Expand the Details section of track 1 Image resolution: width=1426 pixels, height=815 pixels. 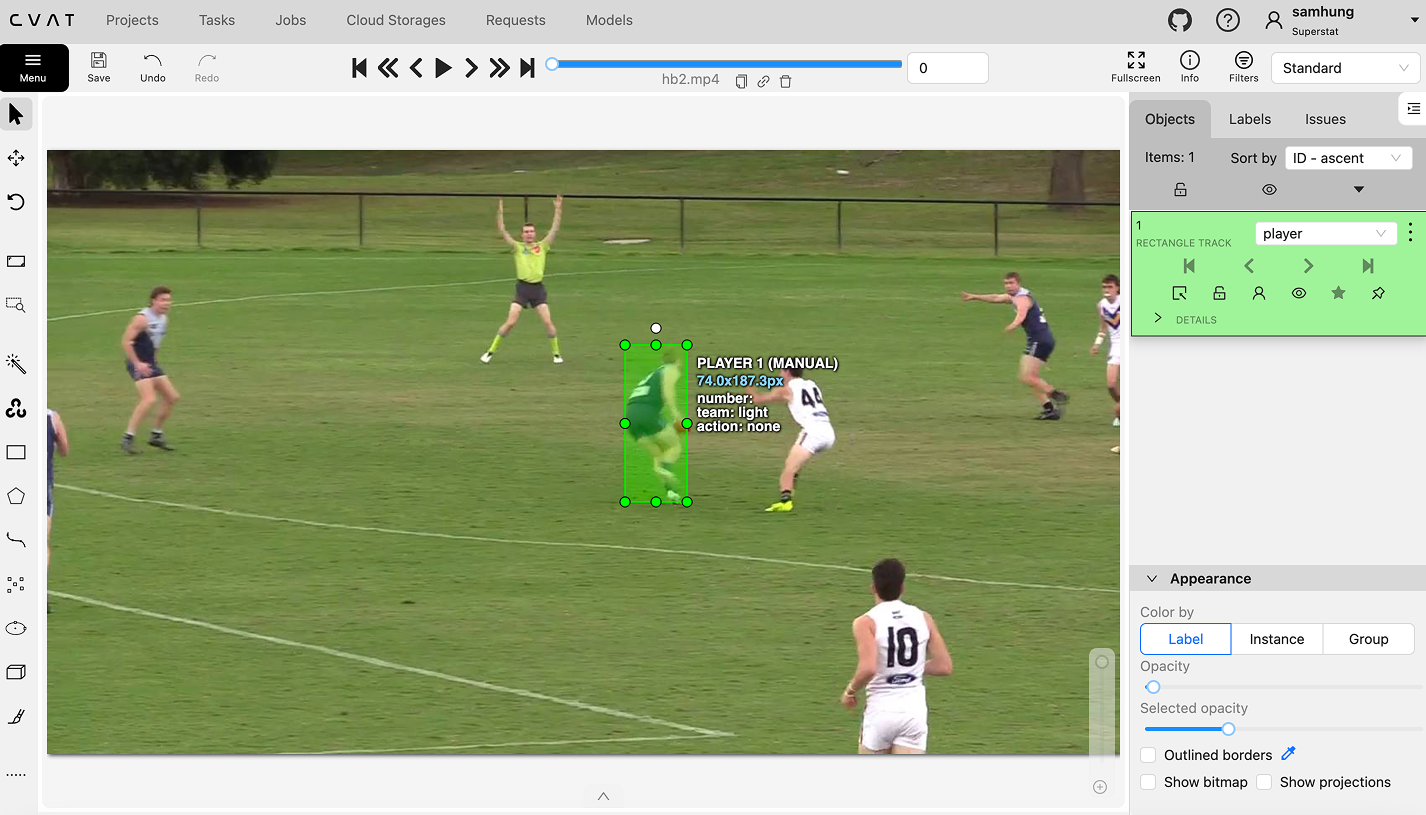pyautogui.click(x=1157, y=318)
